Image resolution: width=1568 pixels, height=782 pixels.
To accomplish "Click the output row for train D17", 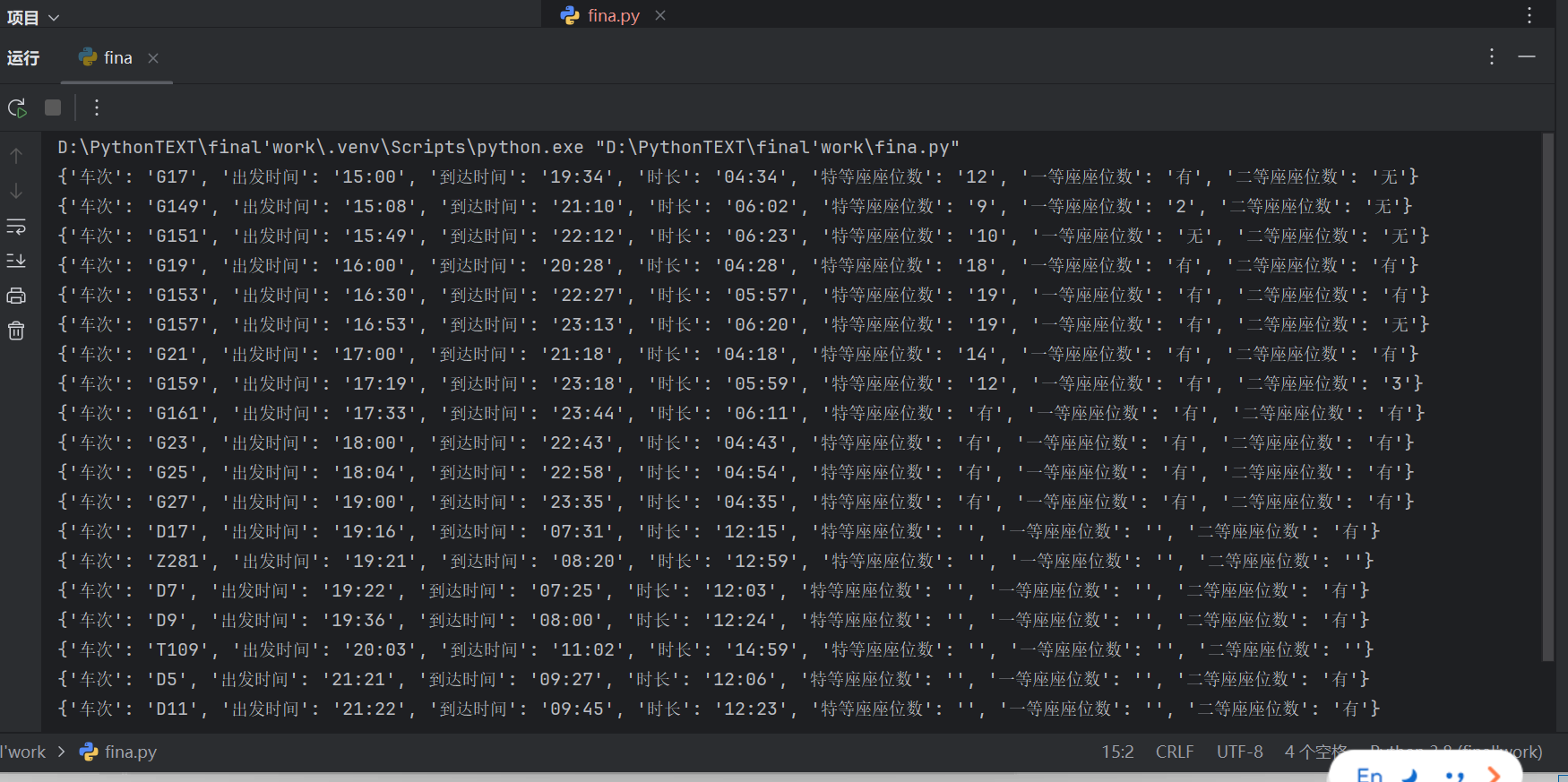I will (x=719, y=531).
